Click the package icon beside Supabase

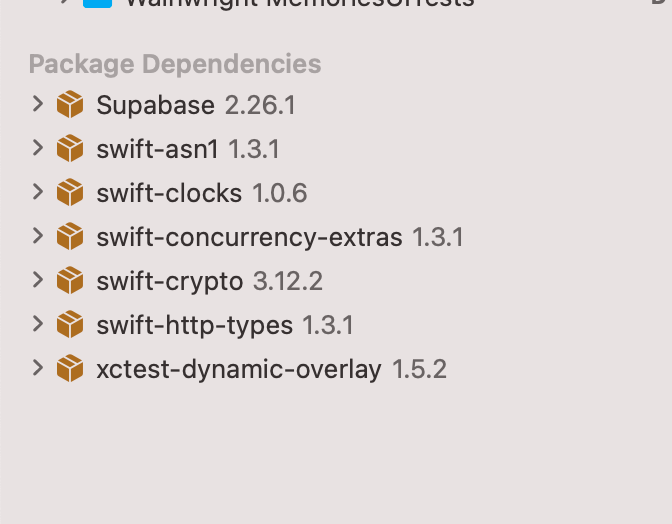click(x=70, y=104)
